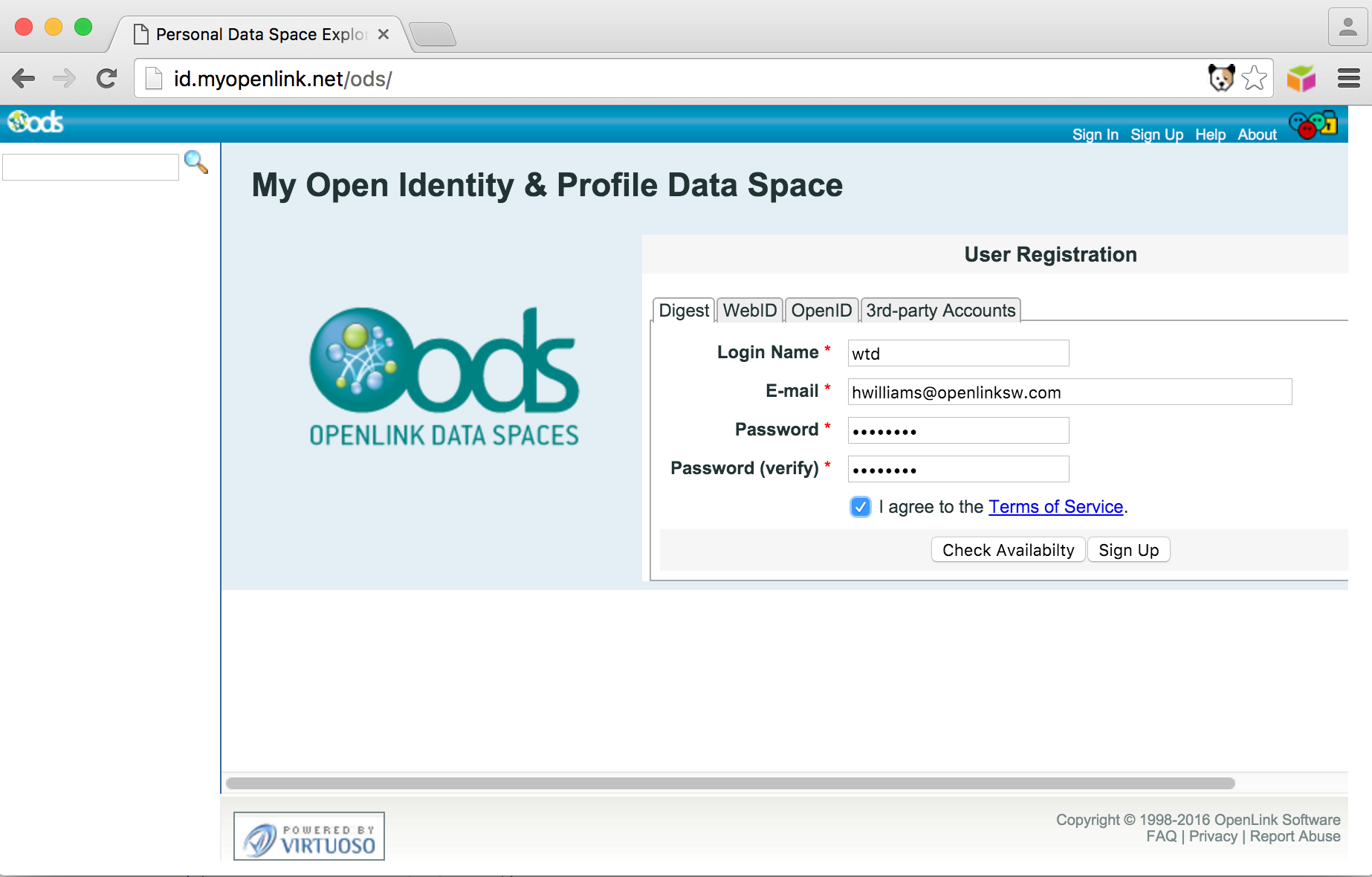Click the Sign Up form button
1372x877 pixels.
pos(1128,550)
